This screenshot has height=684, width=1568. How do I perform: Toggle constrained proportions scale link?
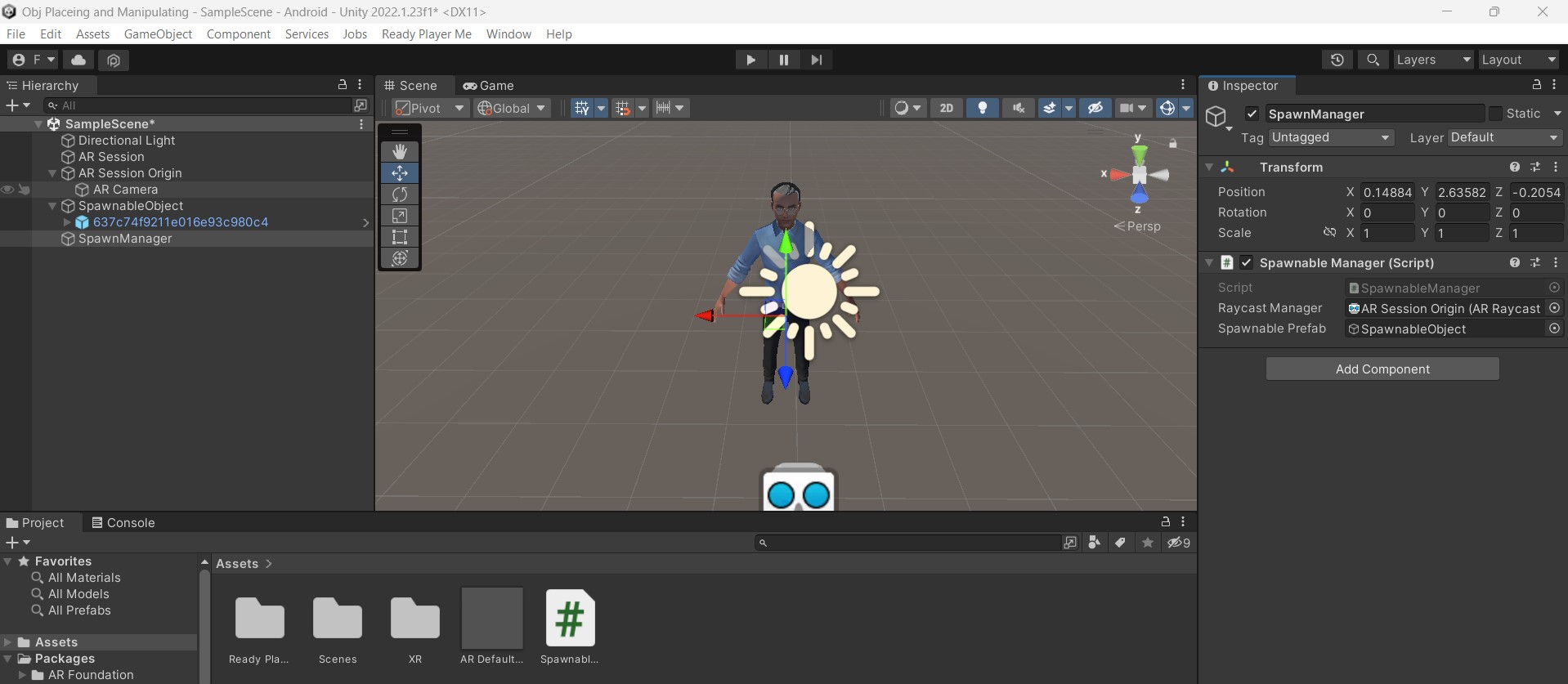(1330, 233)
